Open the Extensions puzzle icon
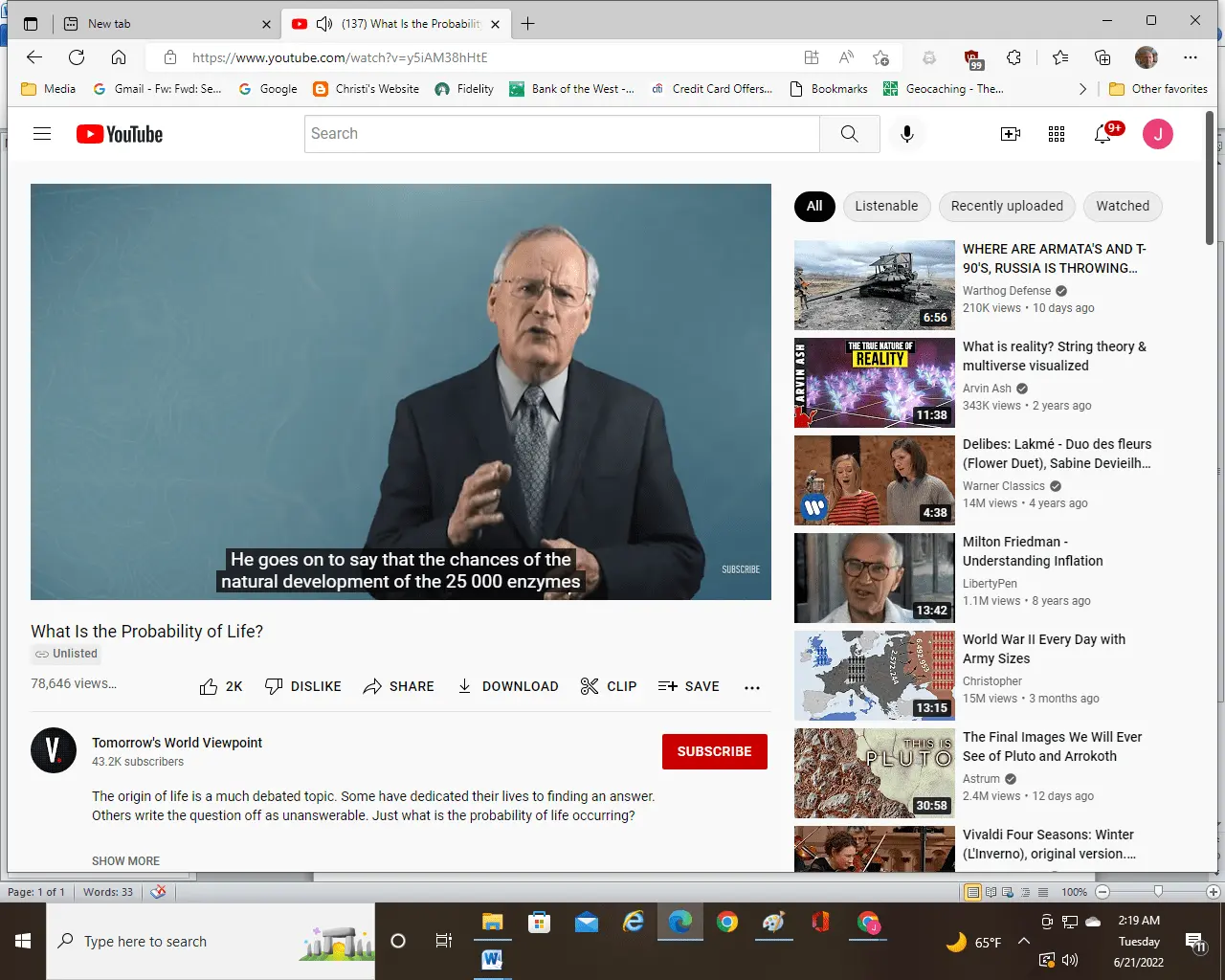This screenshot has width=1225, height=980. point(1013,57)
